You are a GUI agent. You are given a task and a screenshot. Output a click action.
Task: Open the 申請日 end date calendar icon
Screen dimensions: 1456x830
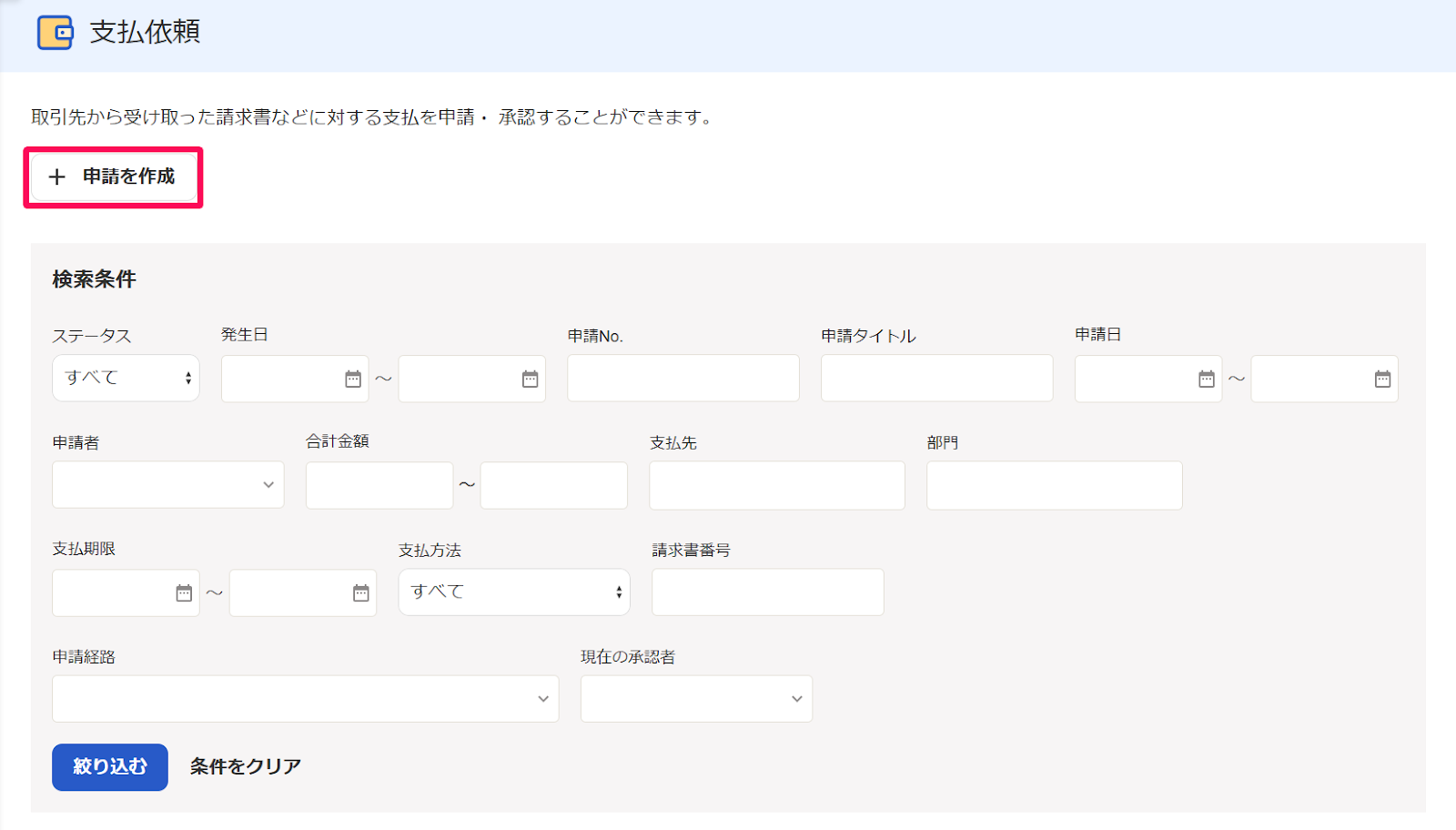click(x=1383, y=379)
